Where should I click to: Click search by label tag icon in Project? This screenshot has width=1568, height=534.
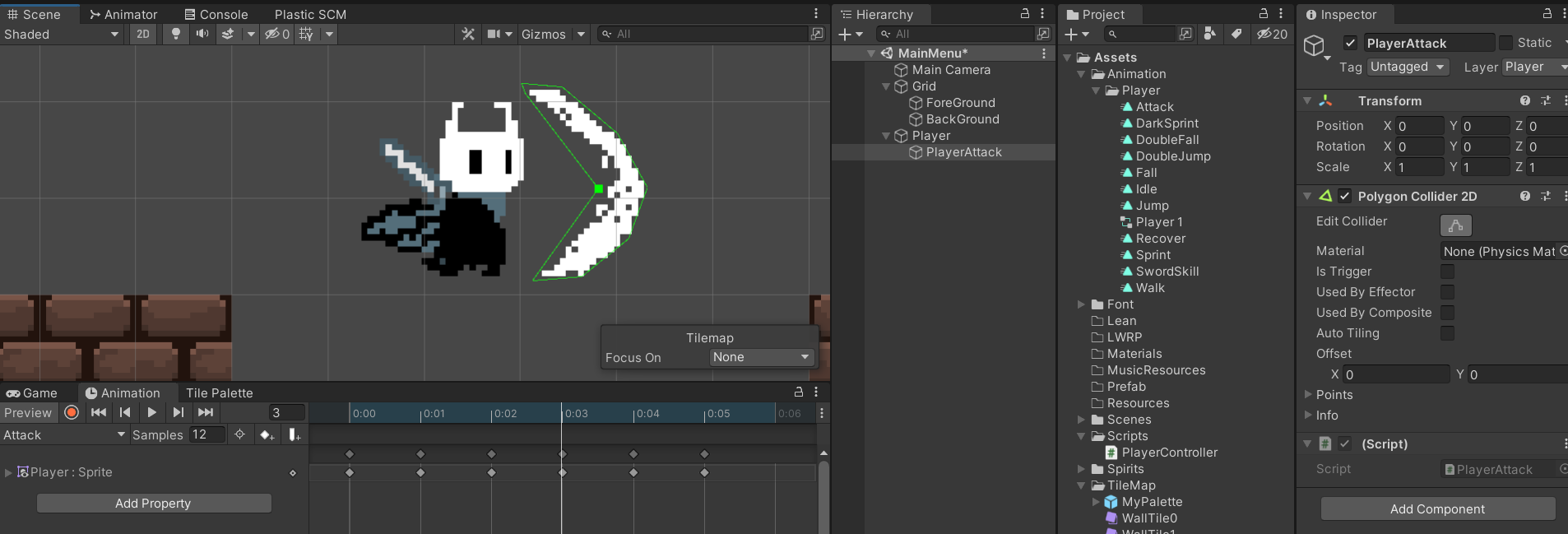click(x=1236, y=34)
